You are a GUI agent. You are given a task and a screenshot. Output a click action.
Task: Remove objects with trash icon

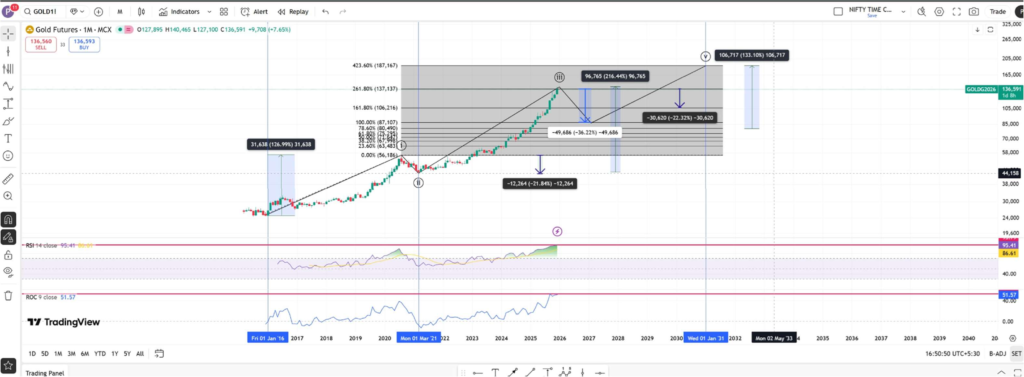8,295
